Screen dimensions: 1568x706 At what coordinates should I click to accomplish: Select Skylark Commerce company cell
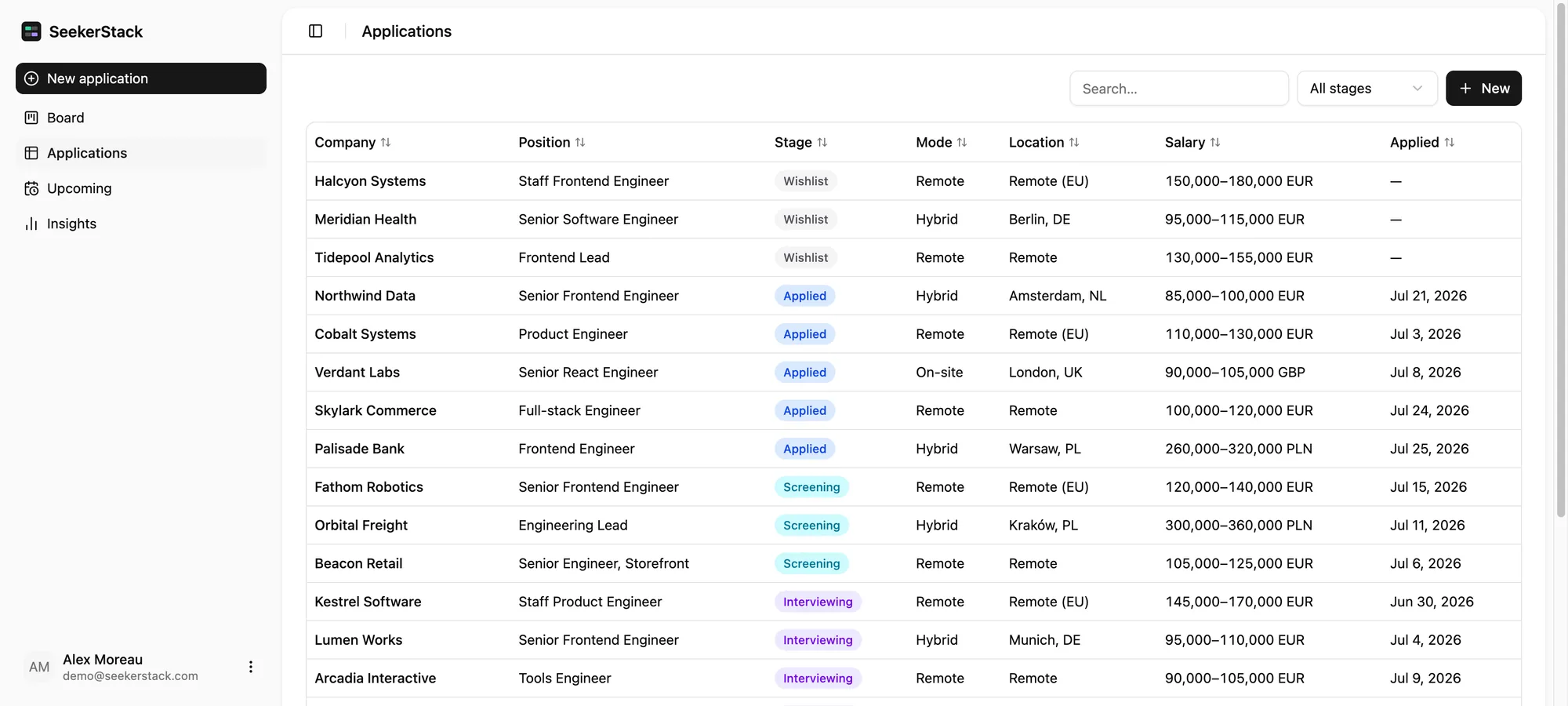pyautogui.click(x=376, y=410)
